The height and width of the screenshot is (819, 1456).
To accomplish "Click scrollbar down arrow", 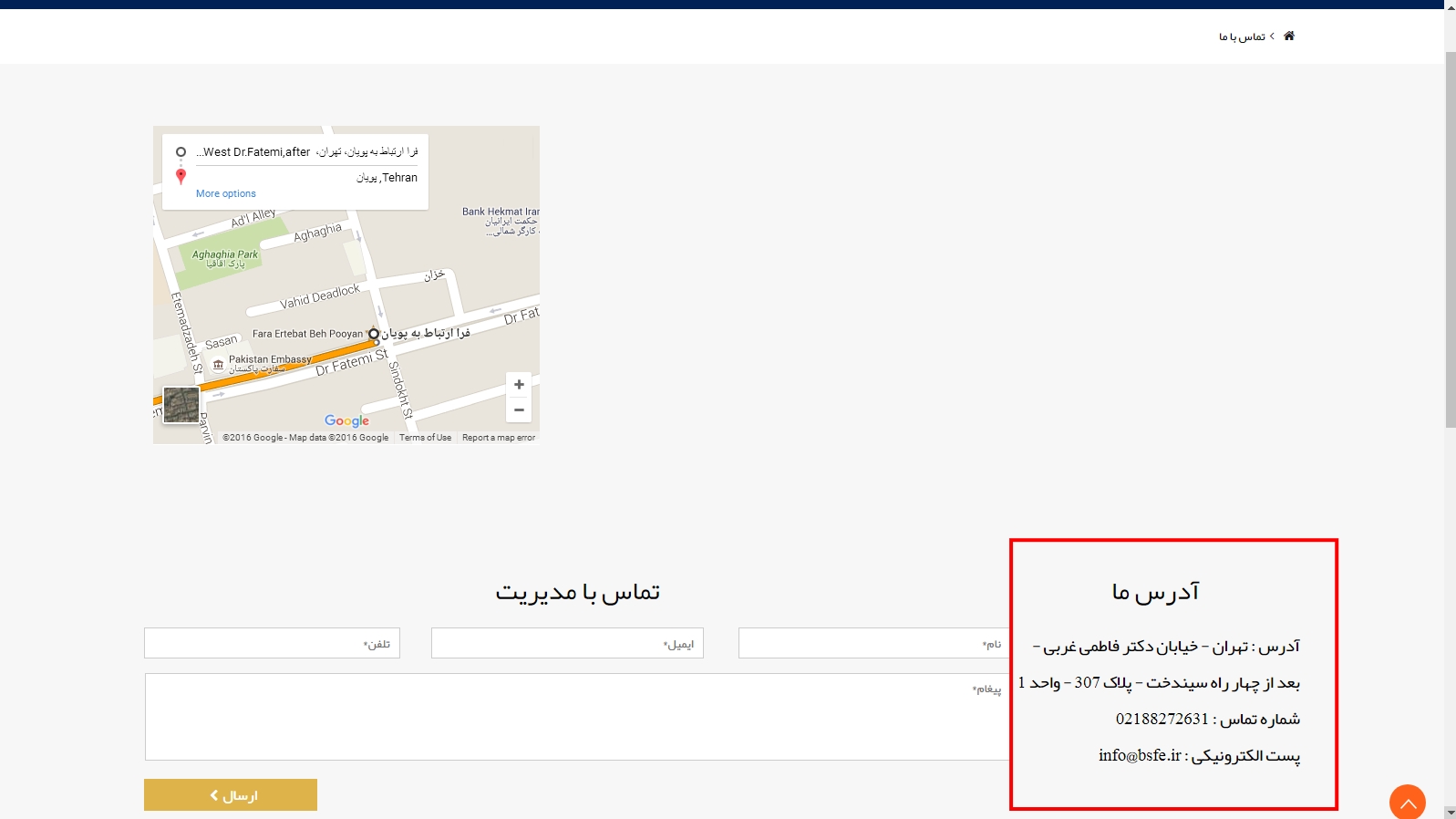I will click(1451, 812).
